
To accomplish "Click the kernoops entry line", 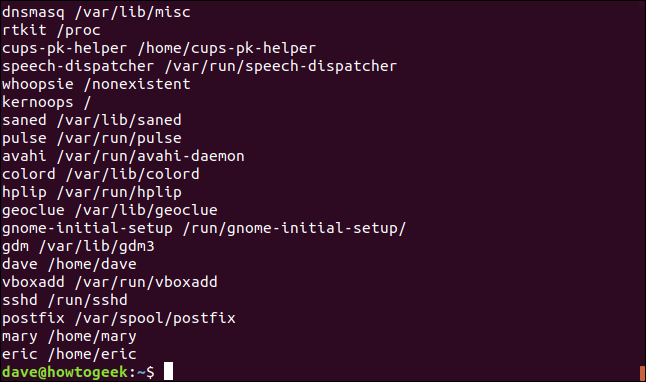I will pos(46,102).
